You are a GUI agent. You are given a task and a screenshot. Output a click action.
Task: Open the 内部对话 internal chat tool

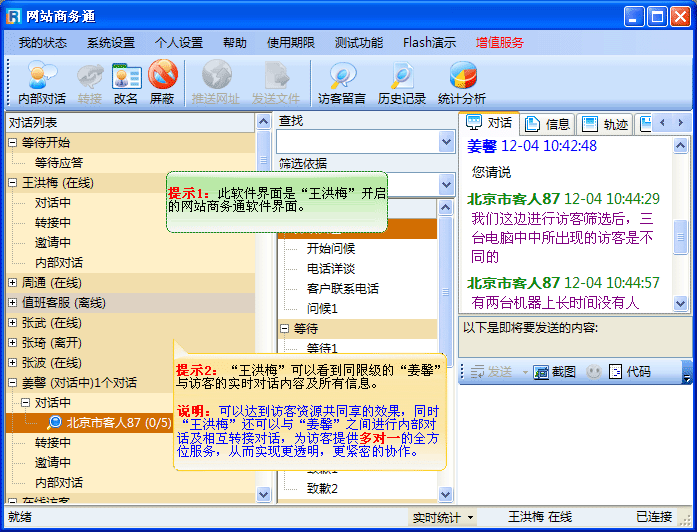42,82
